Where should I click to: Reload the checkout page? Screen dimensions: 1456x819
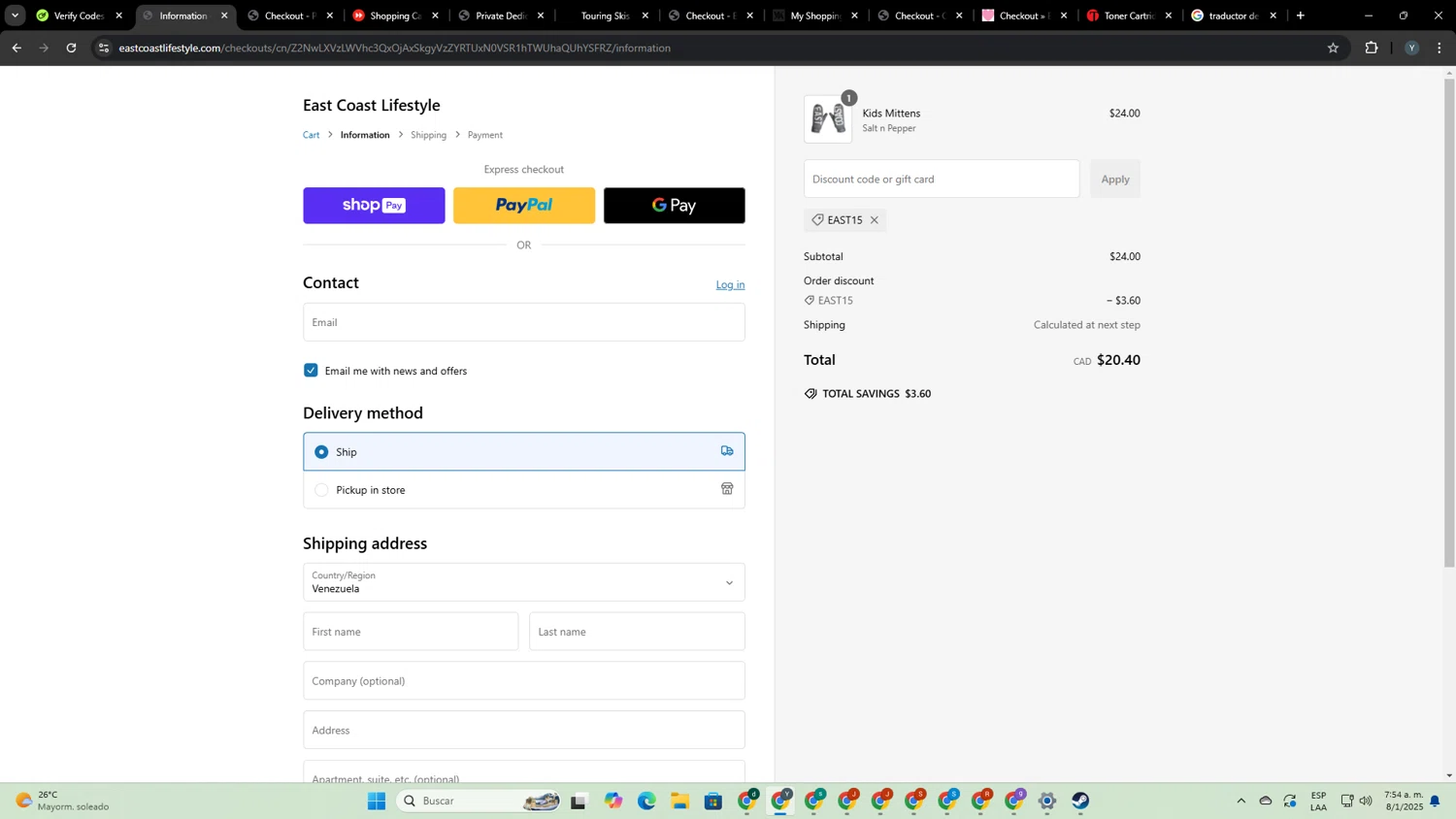[x=71, y=48]
